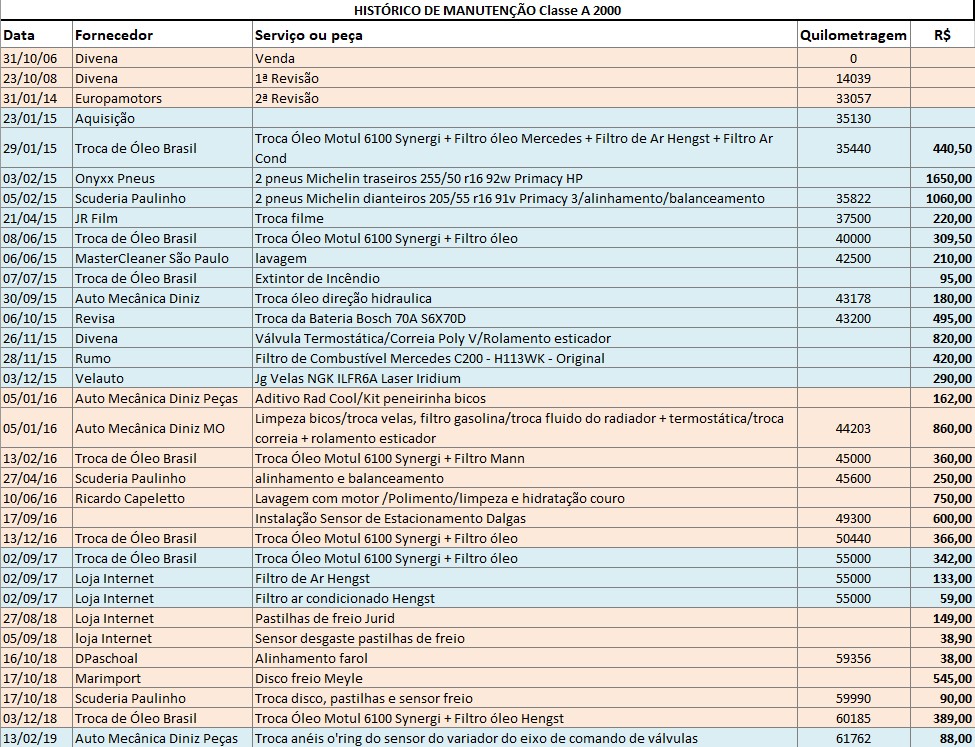This screenshot has width=975, height=747.
Task: Click the 'Data' column header
Action: point(37,35)
